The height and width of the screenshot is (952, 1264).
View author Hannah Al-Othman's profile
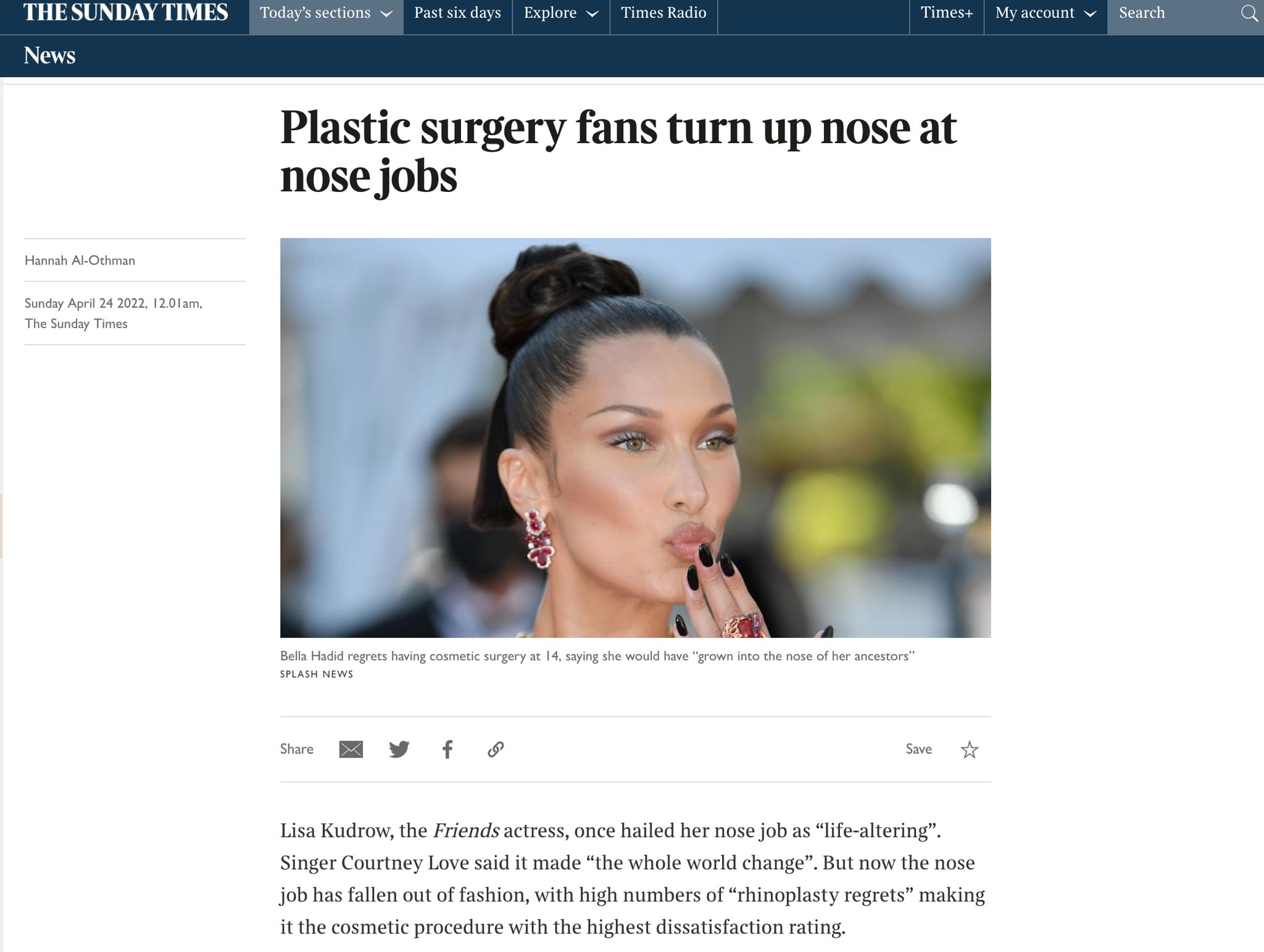[x=80, y=260]
